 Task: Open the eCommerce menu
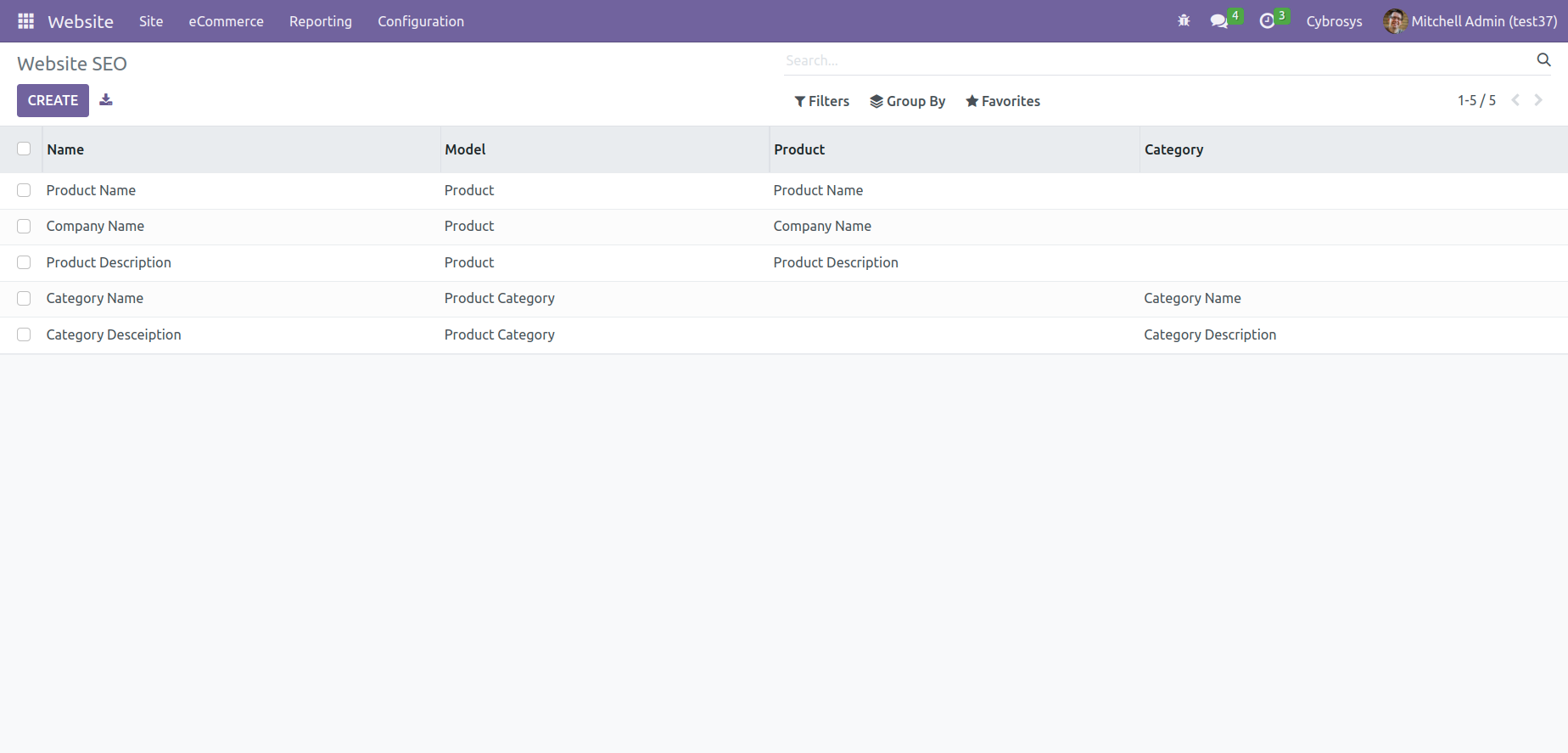pos(226,21)
